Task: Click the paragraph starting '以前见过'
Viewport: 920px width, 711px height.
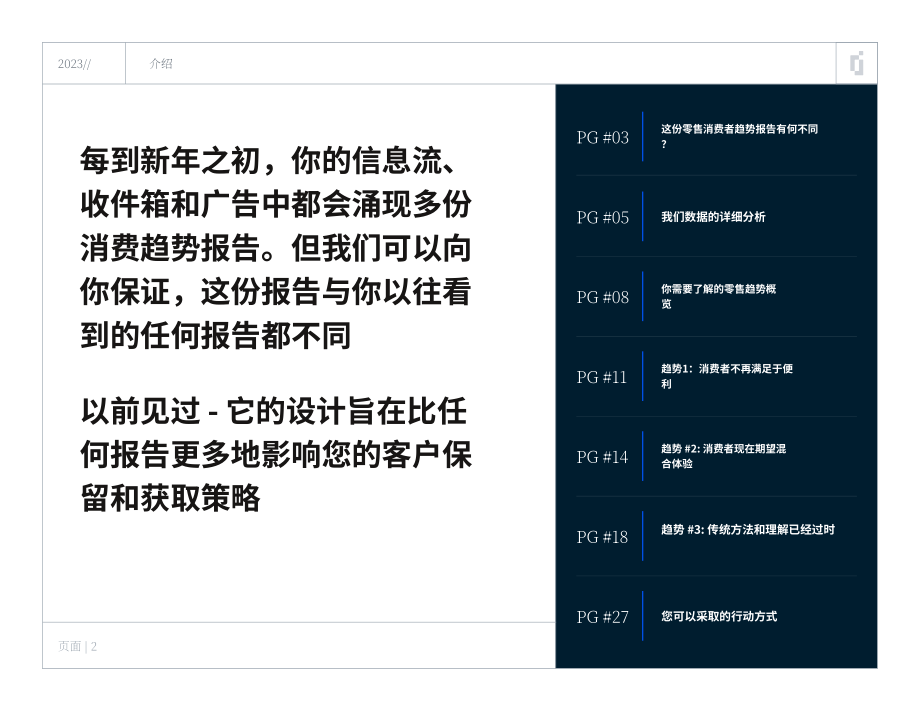Action: 276,455
